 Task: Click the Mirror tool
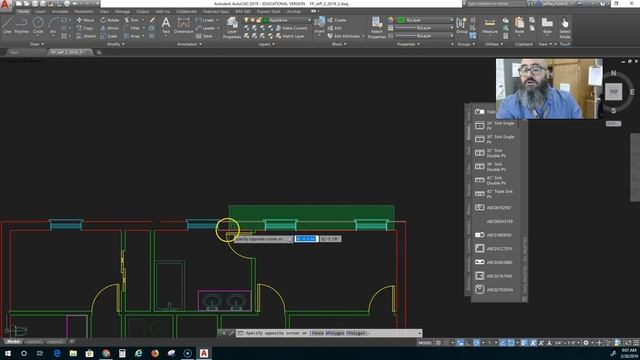[x=109, y=28]
